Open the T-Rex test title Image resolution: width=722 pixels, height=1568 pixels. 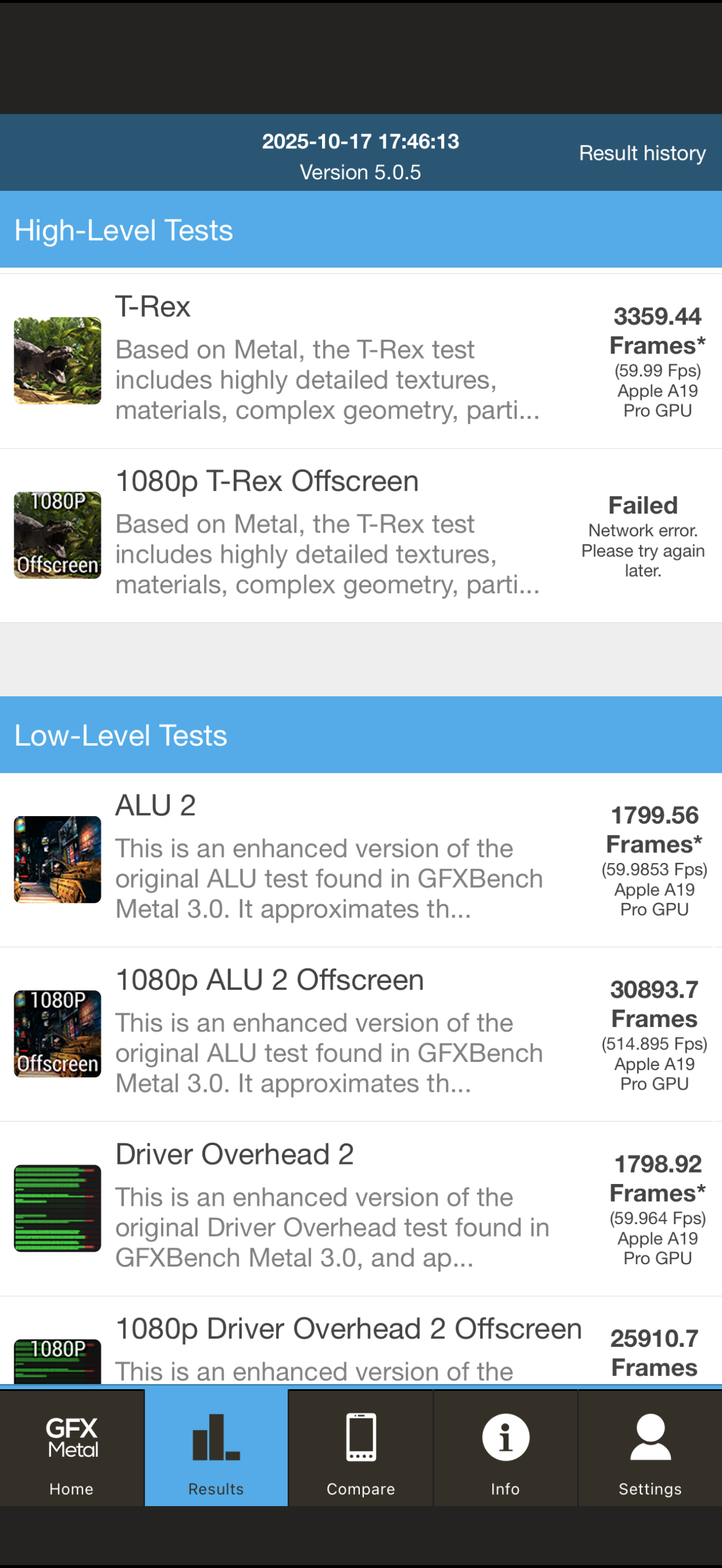[x=153, y=307]
